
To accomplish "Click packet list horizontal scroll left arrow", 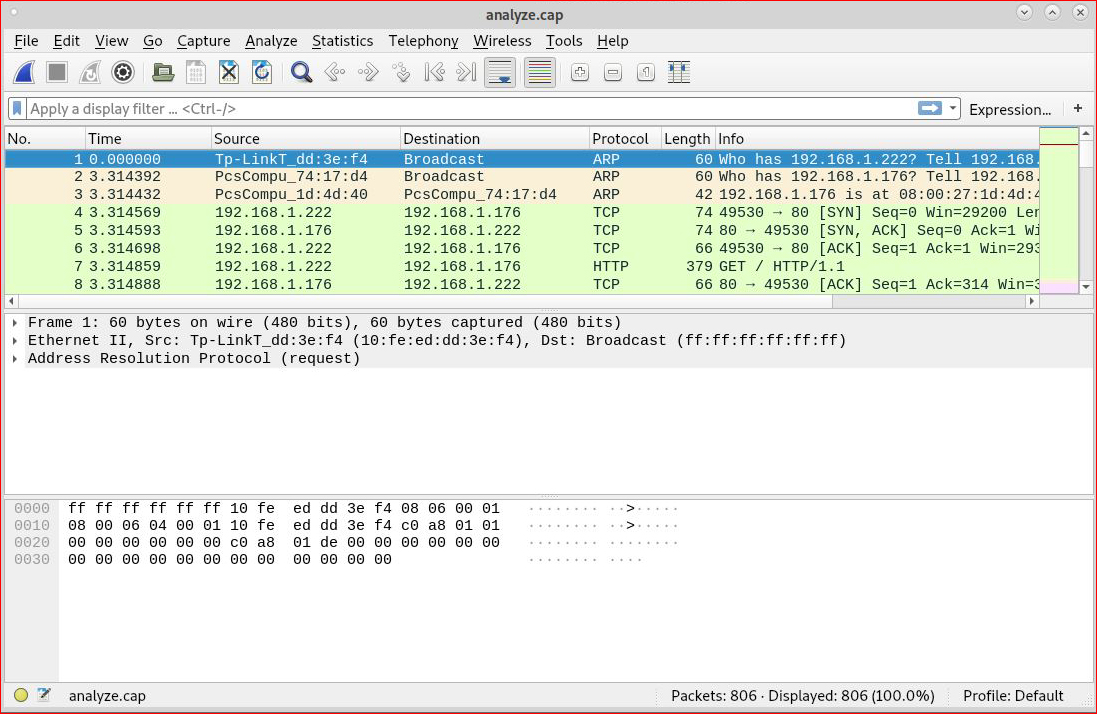I will click(11, 301).
